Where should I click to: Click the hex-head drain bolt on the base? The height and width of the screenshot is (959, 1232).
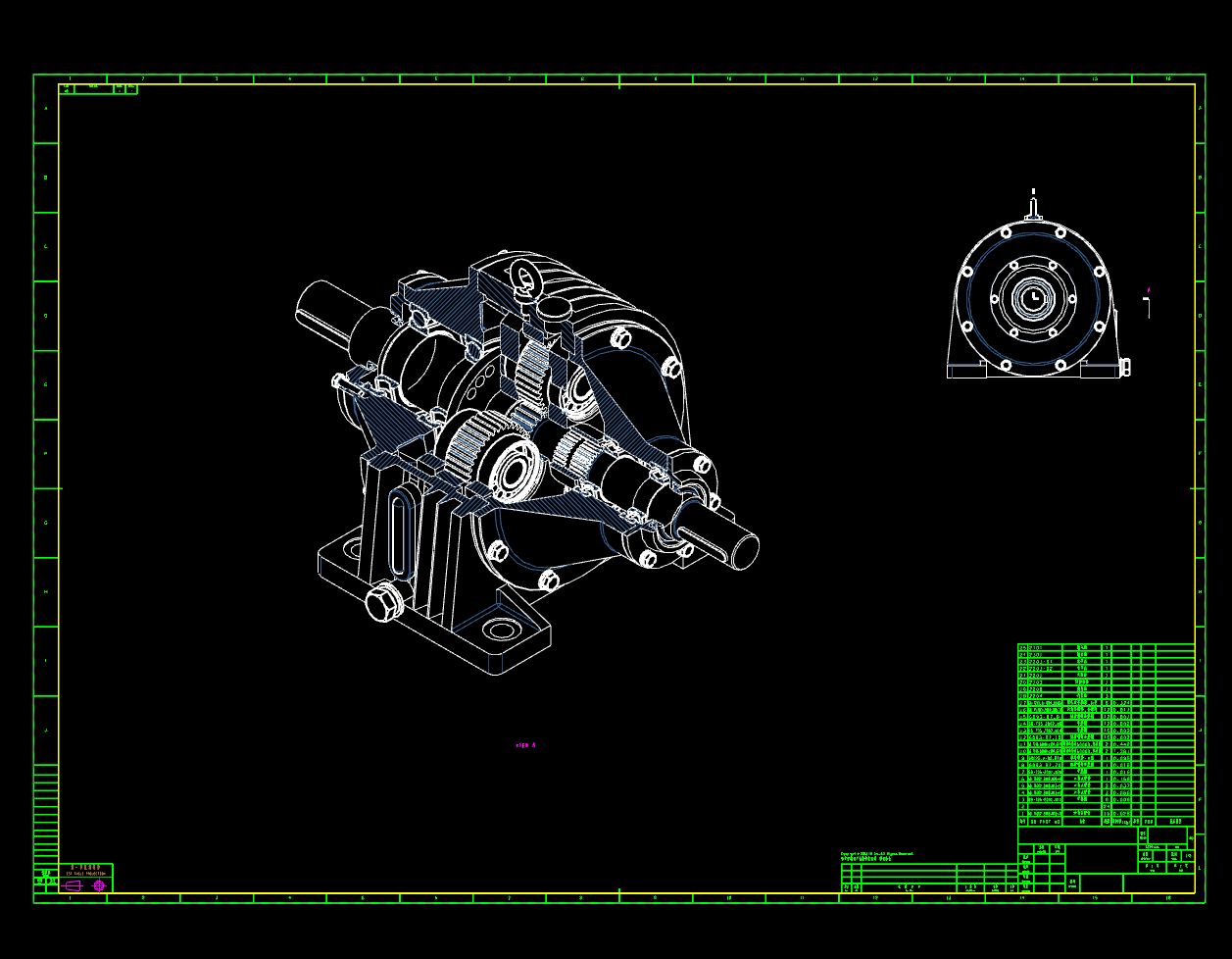[385, 599]
